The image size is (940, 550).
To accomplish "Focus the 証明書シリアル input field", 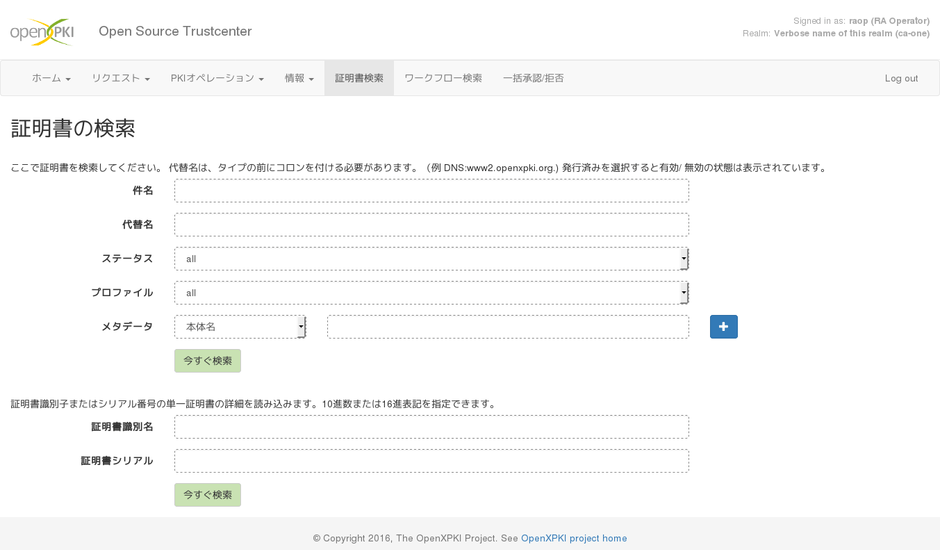I will pos(431,461).
